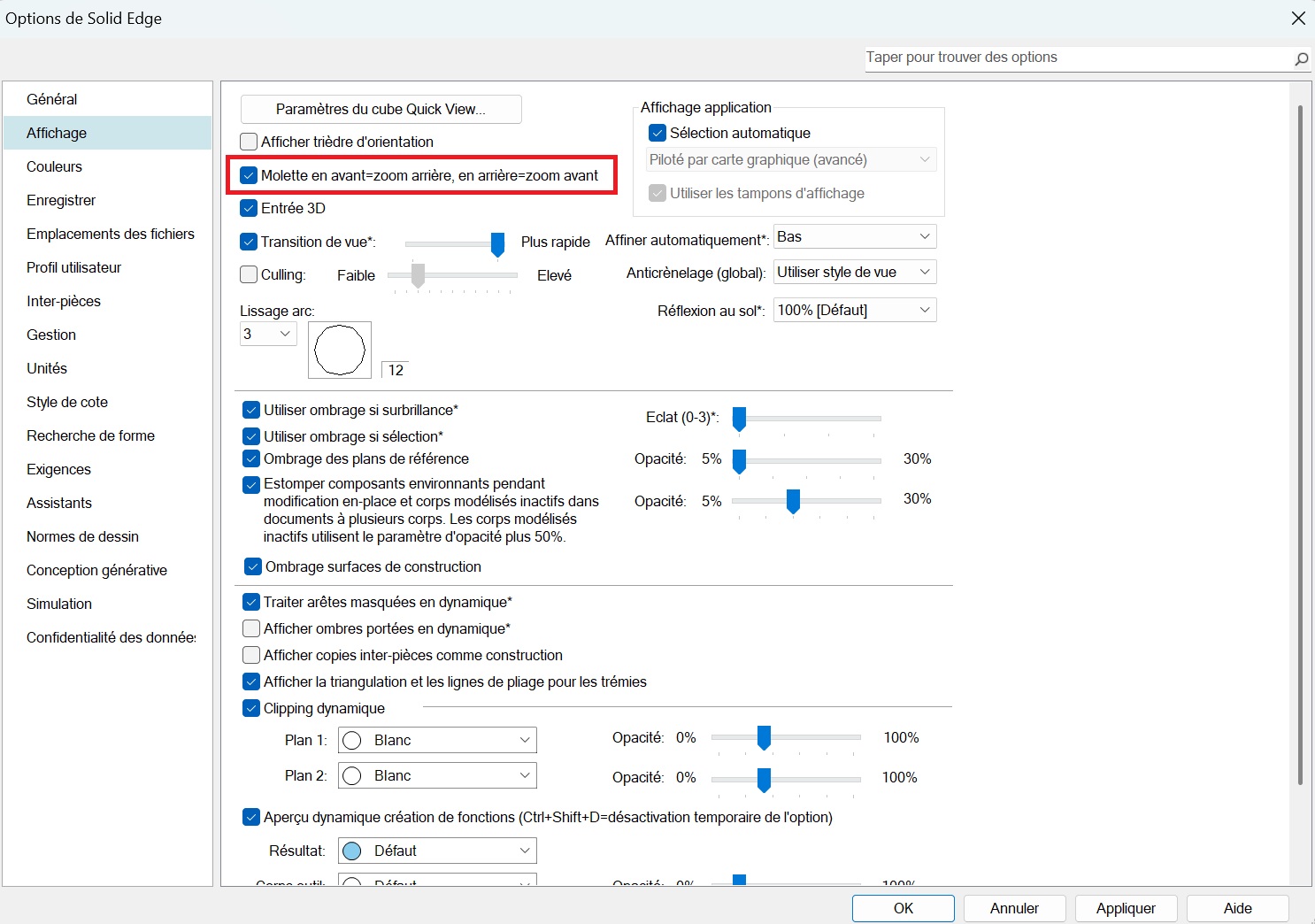Click the OK button
Image resolution: width=1315 pixels, height=924 pixels.
(x=904, y=908)
